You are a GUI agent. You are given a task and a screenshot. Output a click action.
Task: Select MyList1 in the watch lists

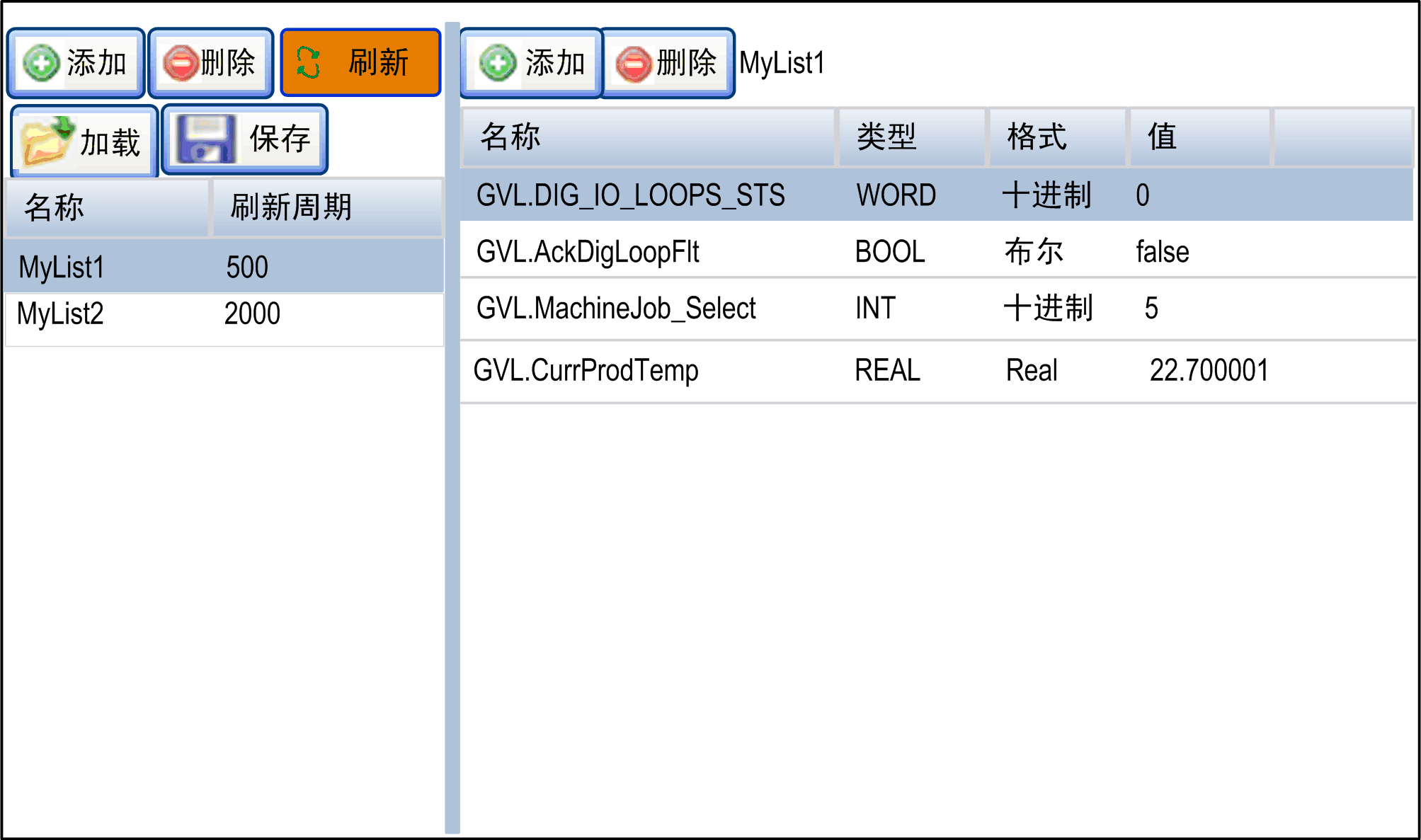click(x=62, y=267)
